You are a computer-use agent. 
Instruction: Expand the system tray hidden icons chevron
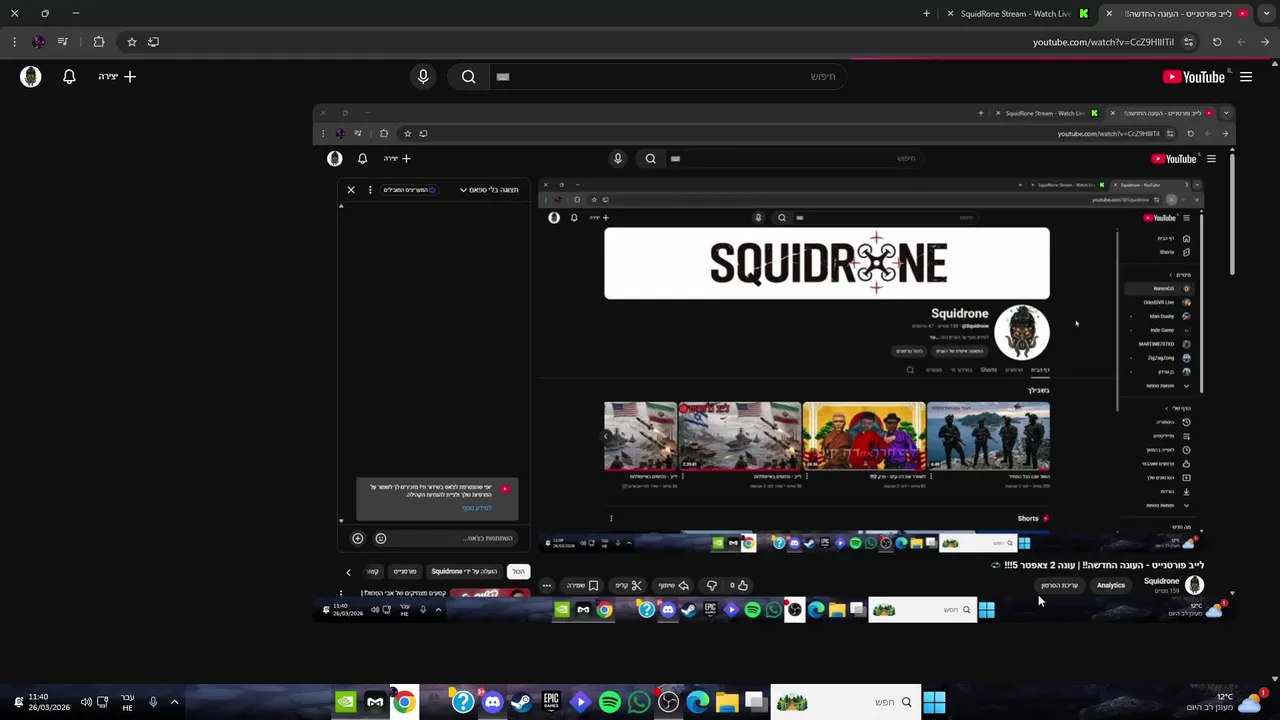click(174, 702)
